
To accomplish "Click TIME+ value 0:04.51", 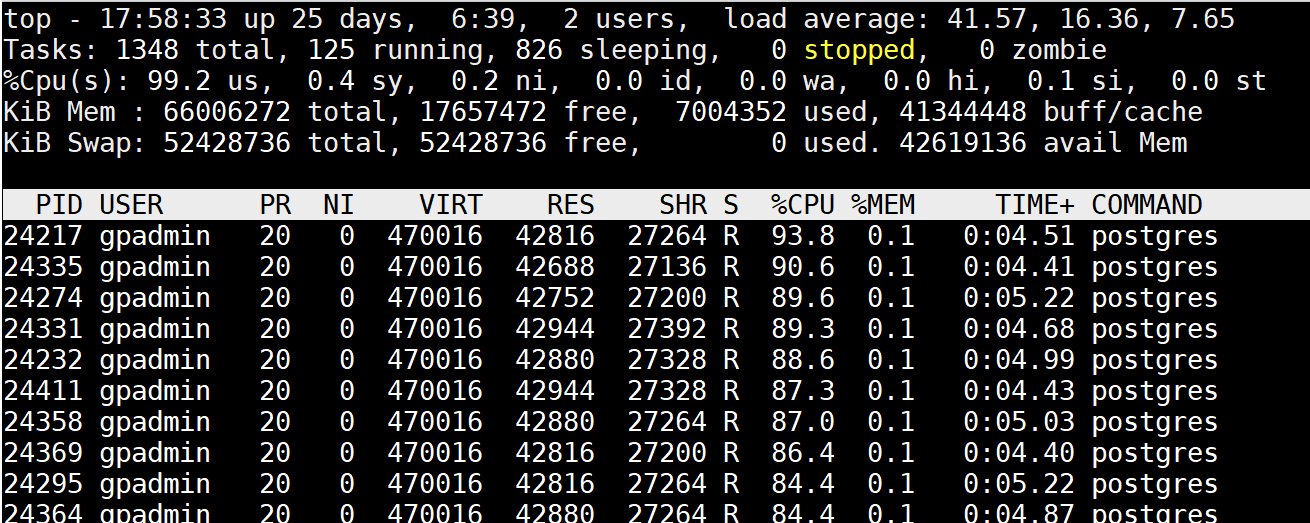I will [x=1019, y=237].
